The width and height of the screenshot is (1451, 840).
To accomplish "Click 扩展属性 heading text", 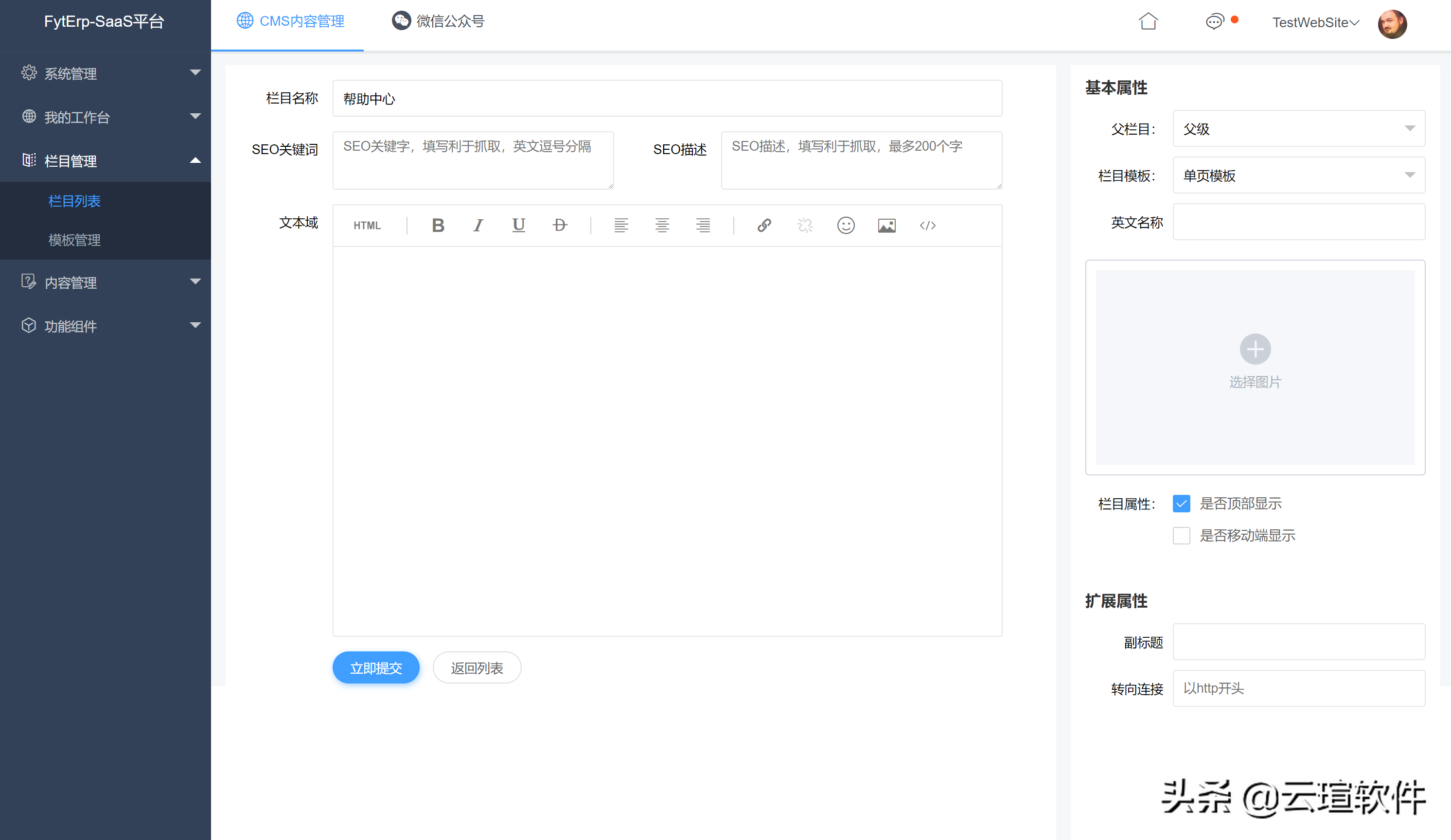I will point(1116,601).
